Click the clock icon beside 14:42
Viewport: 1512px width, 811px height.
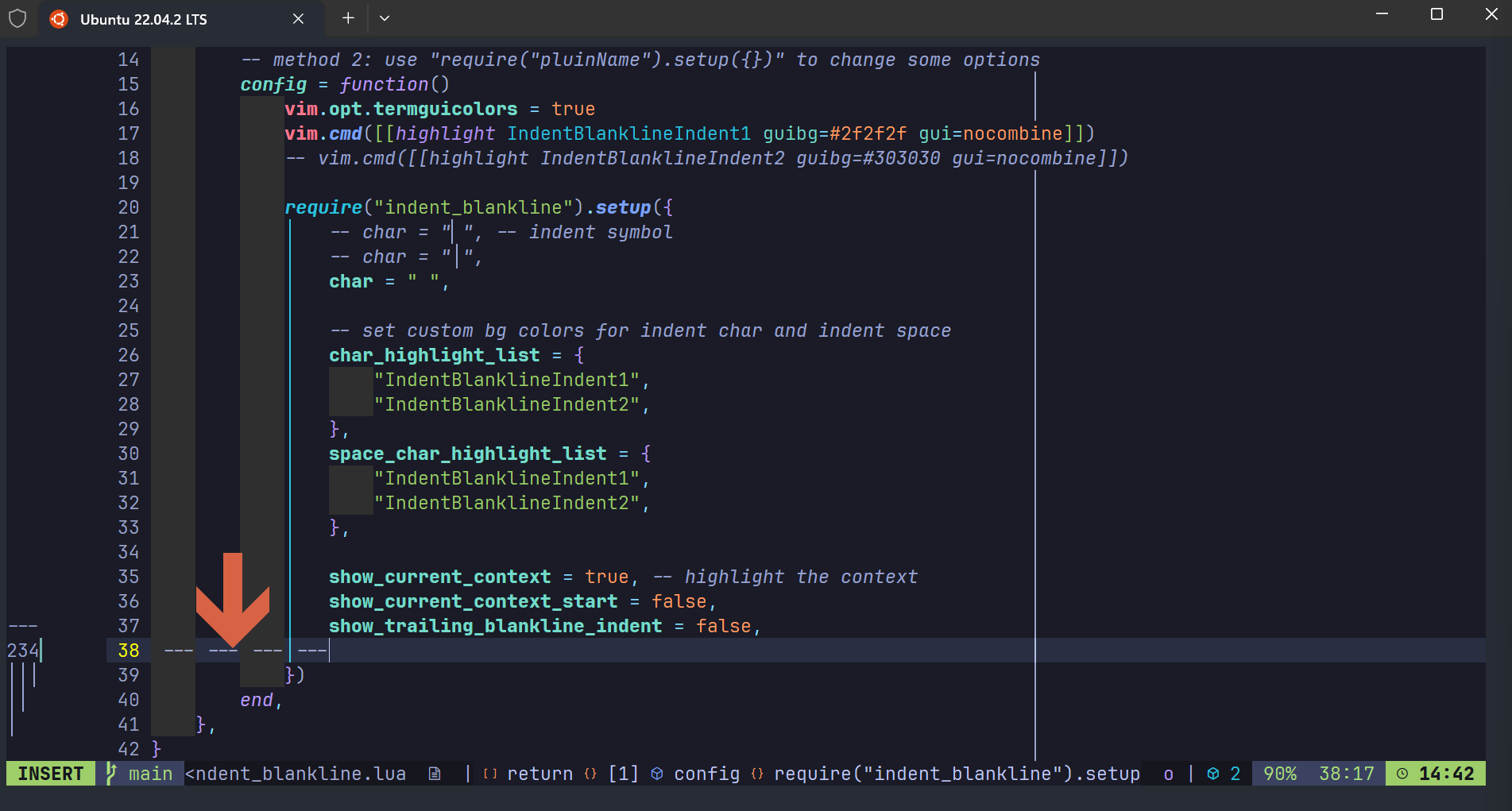(x=1403, y=773)
